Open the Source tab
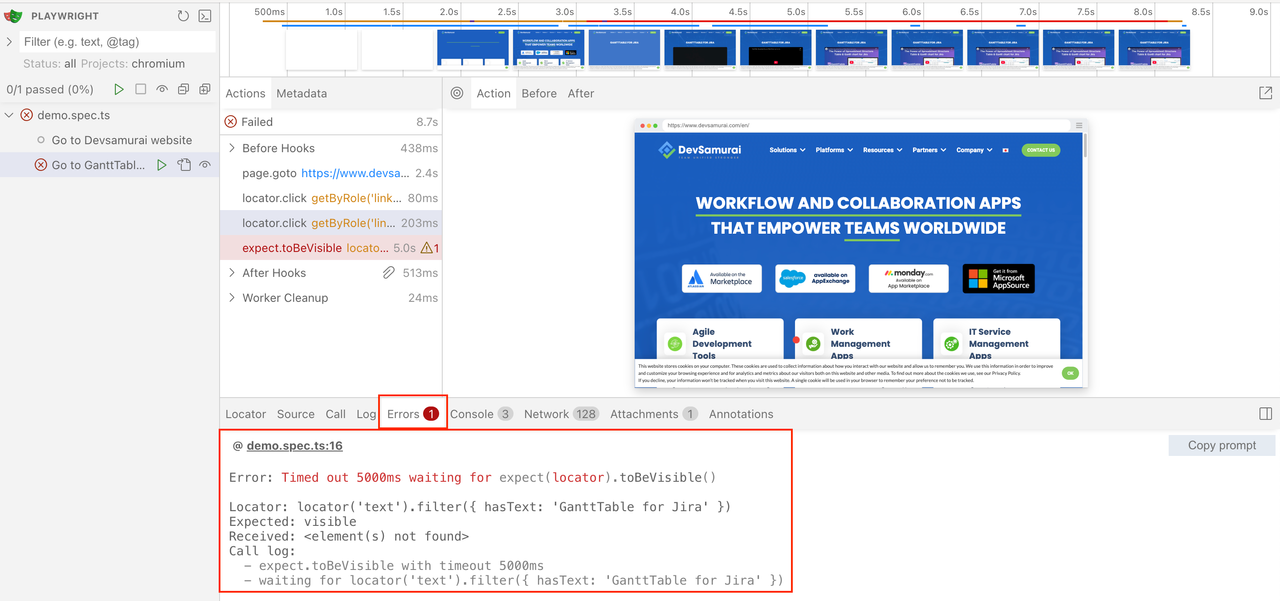Viewport: 1280px width, 601px height. [x=296, y=414]
